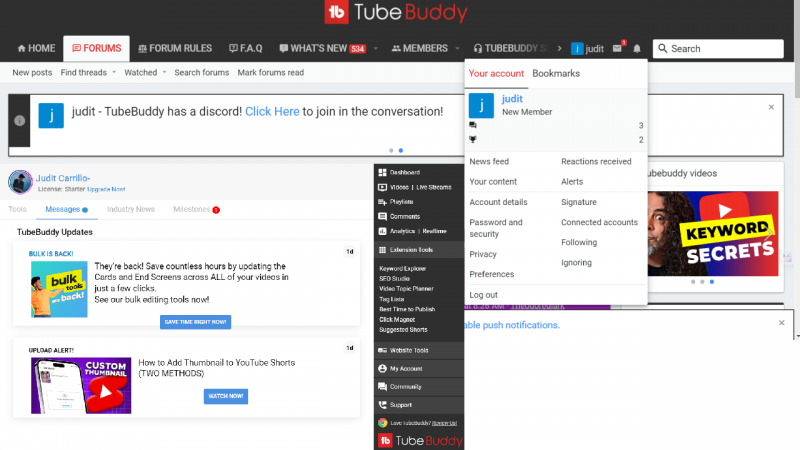Expand the Watched dropdown
This screenshot has height=450, width=800.
pos(167,73)
